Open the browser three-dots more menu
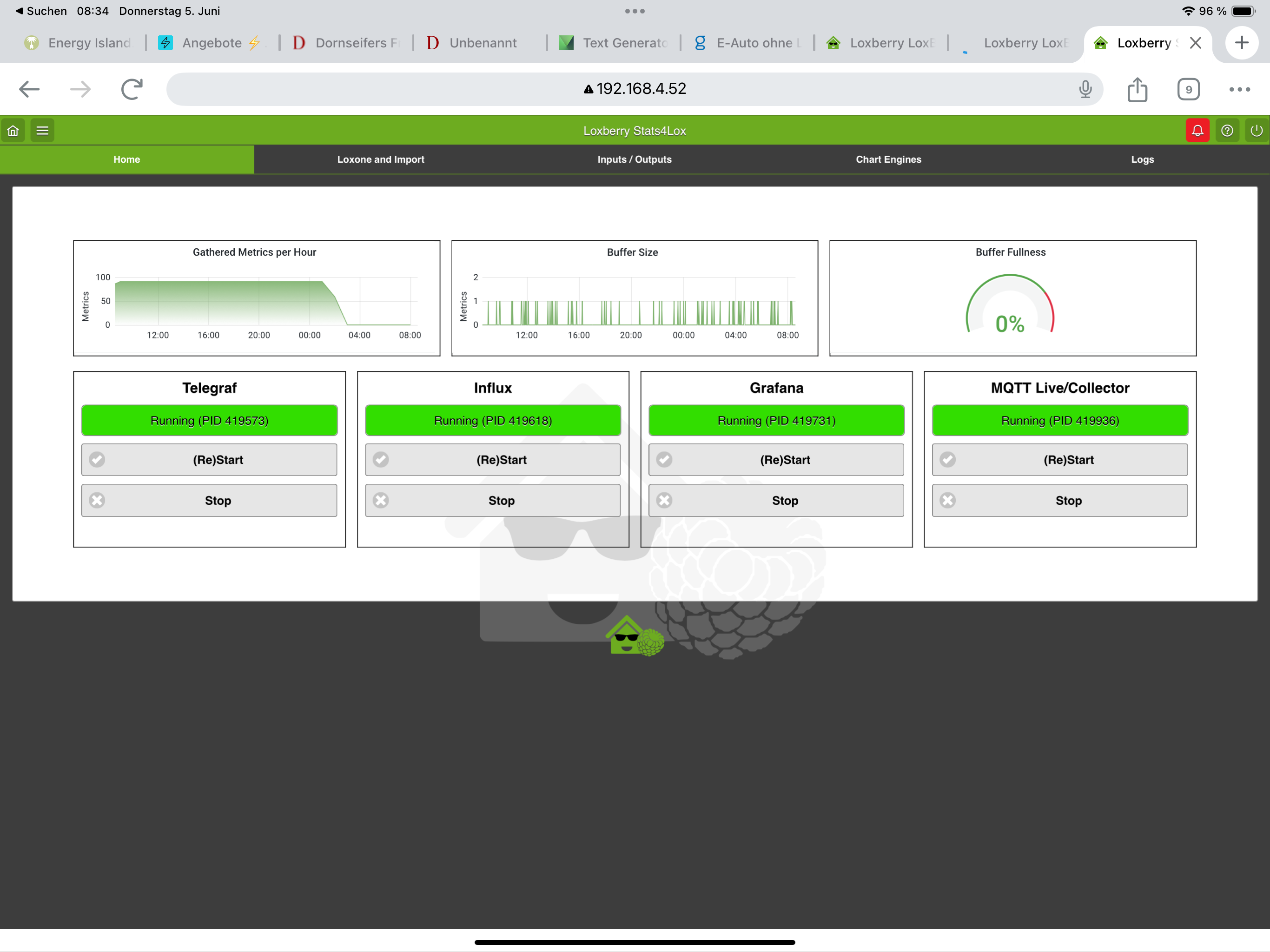The image size is (1270, 952). tap(1239, 89)
